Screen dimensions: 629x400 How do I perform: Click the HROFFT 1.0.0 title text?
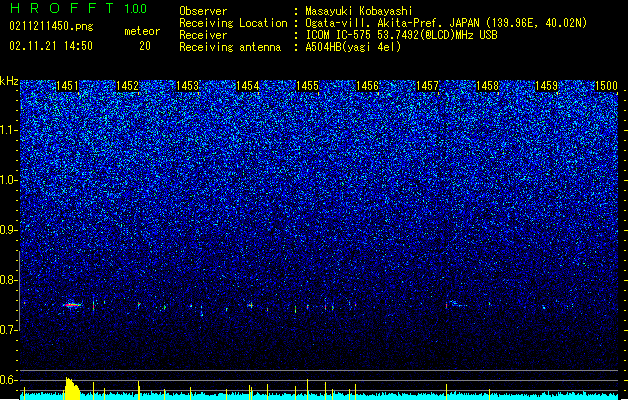(x=78, y=8)
